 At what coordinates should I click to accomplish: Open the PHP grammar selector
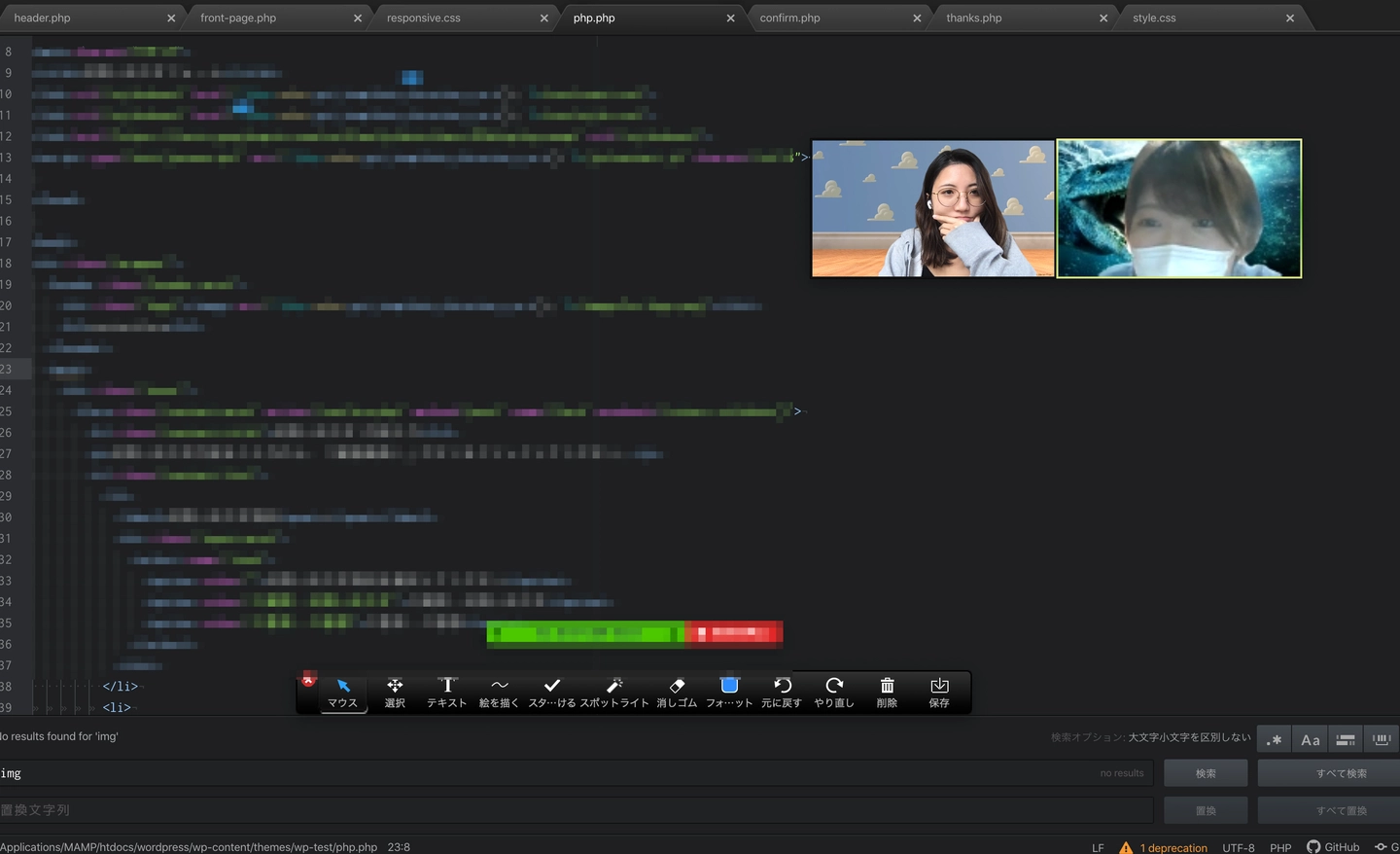coord(1280,847)
